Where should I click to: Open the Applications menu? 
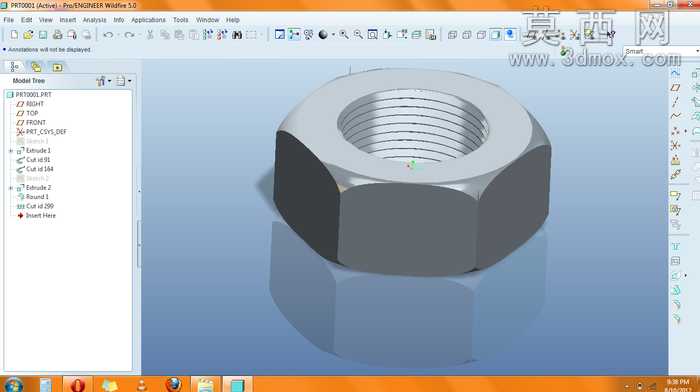point(148,20)
